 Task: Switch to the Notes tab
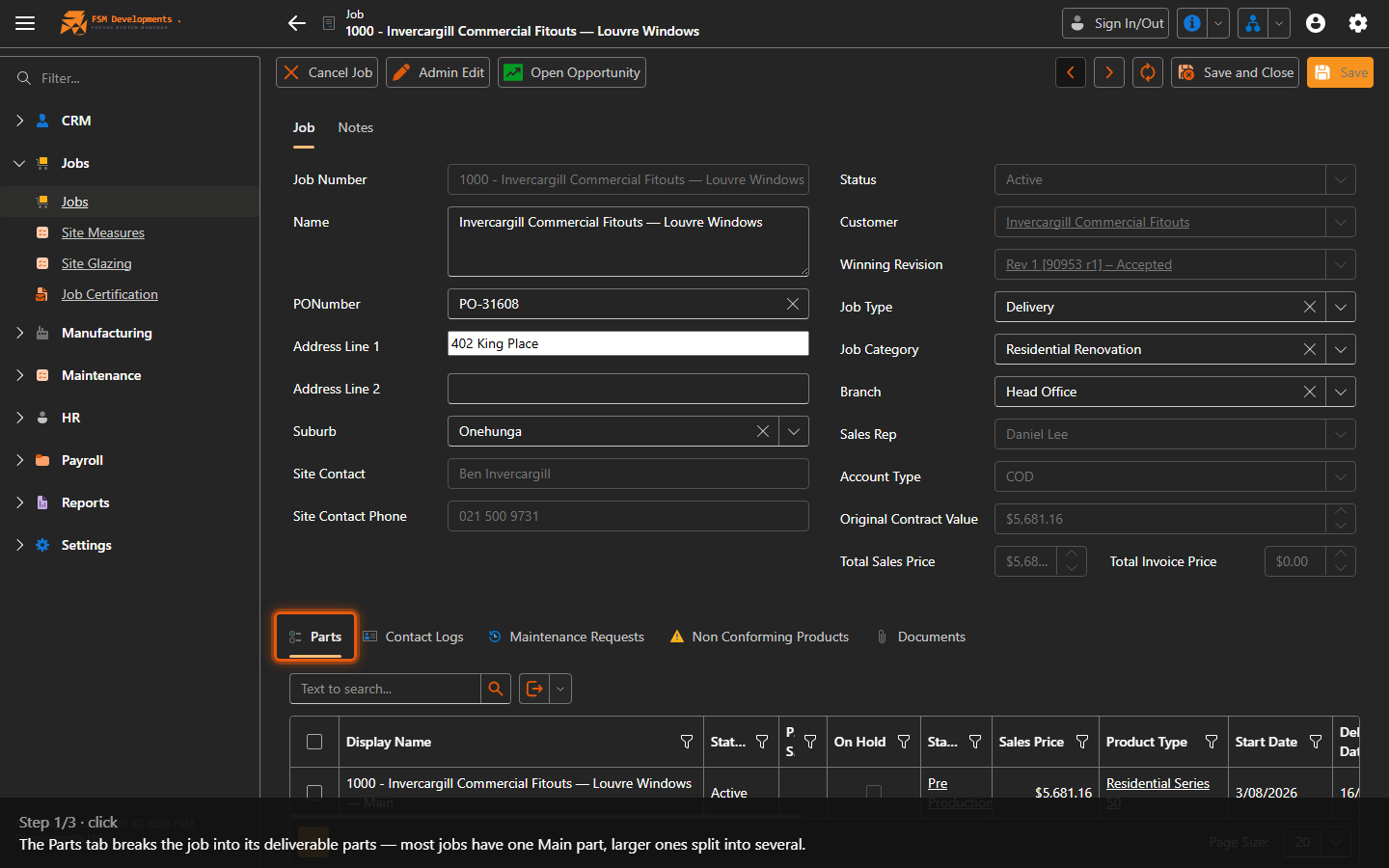356,127
